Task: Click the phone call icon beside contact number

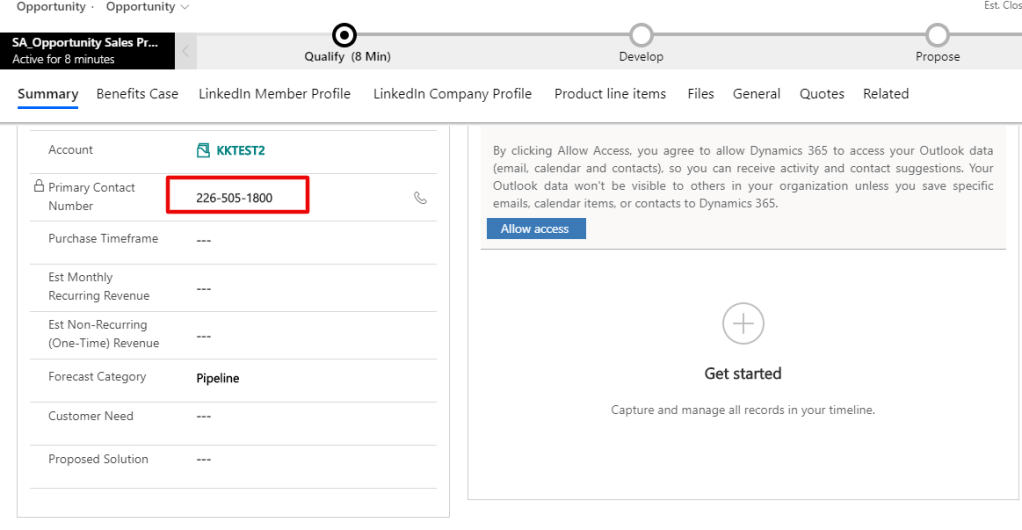Action: click(420, 198)
